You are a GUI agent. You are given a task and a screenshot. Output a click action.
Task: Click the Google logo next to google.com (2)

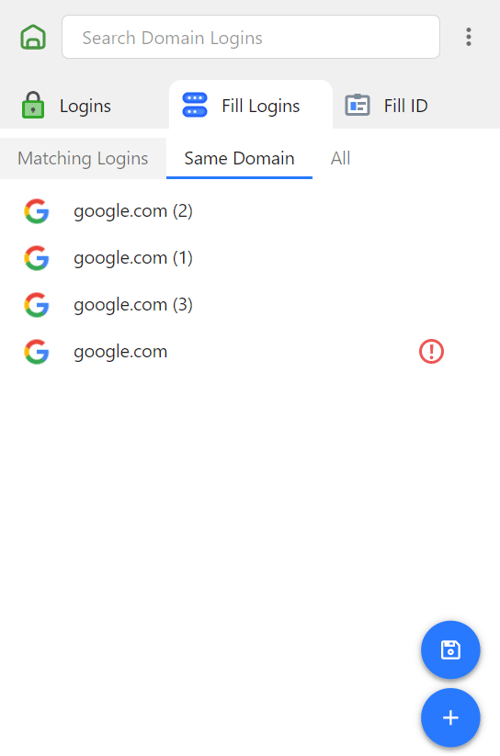[37, 211]
